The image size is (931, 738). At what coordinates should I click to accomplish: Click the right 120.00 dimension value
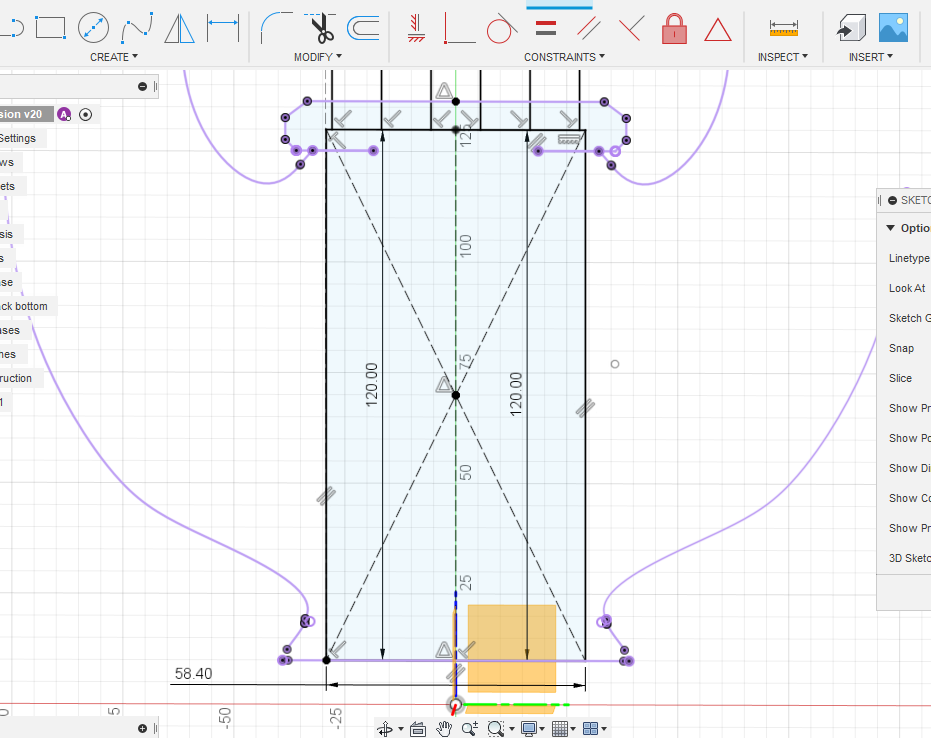point(516,394)
